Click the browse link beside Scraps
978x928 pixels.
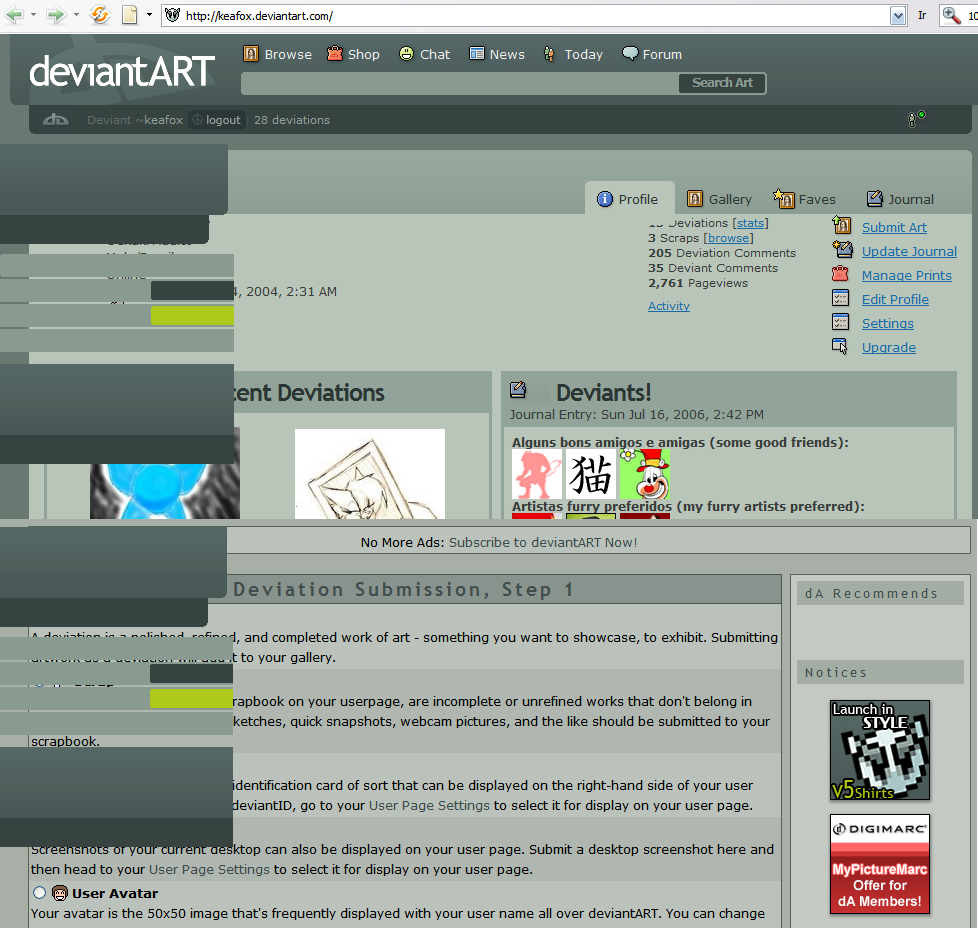click(729, 238)
